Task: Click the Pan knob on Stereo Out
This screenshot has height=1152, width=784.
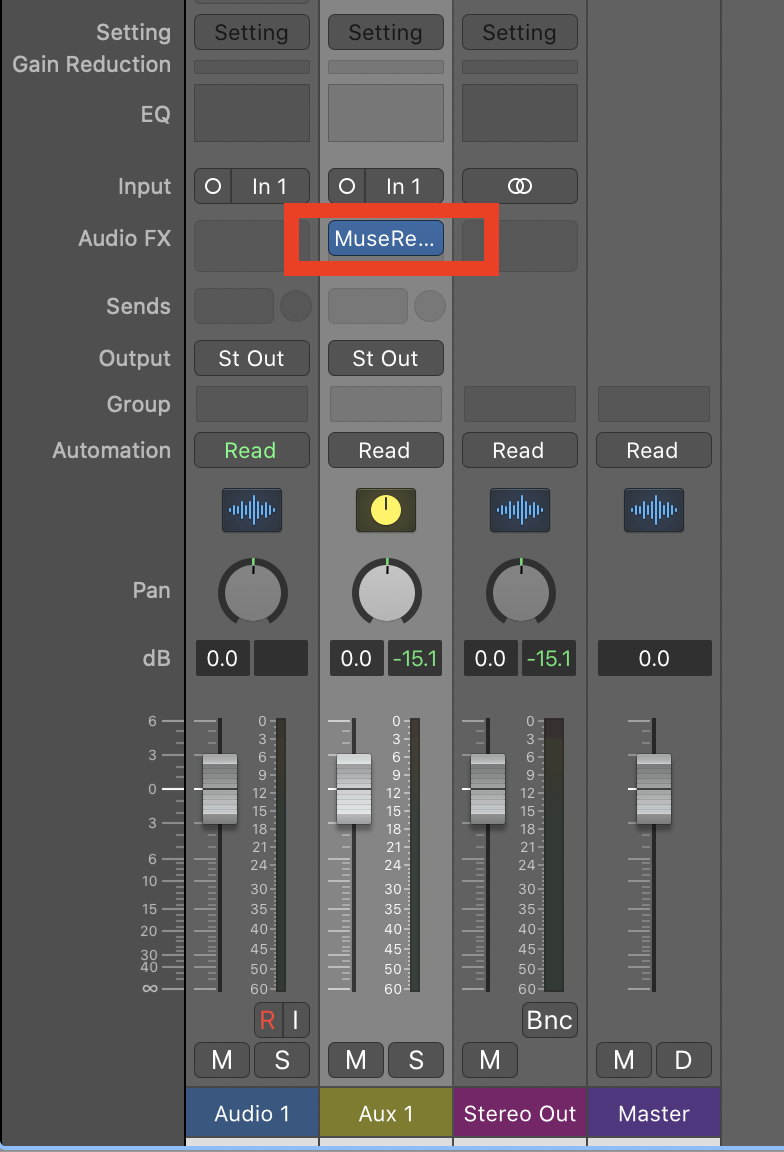Action: coord(520,592)
